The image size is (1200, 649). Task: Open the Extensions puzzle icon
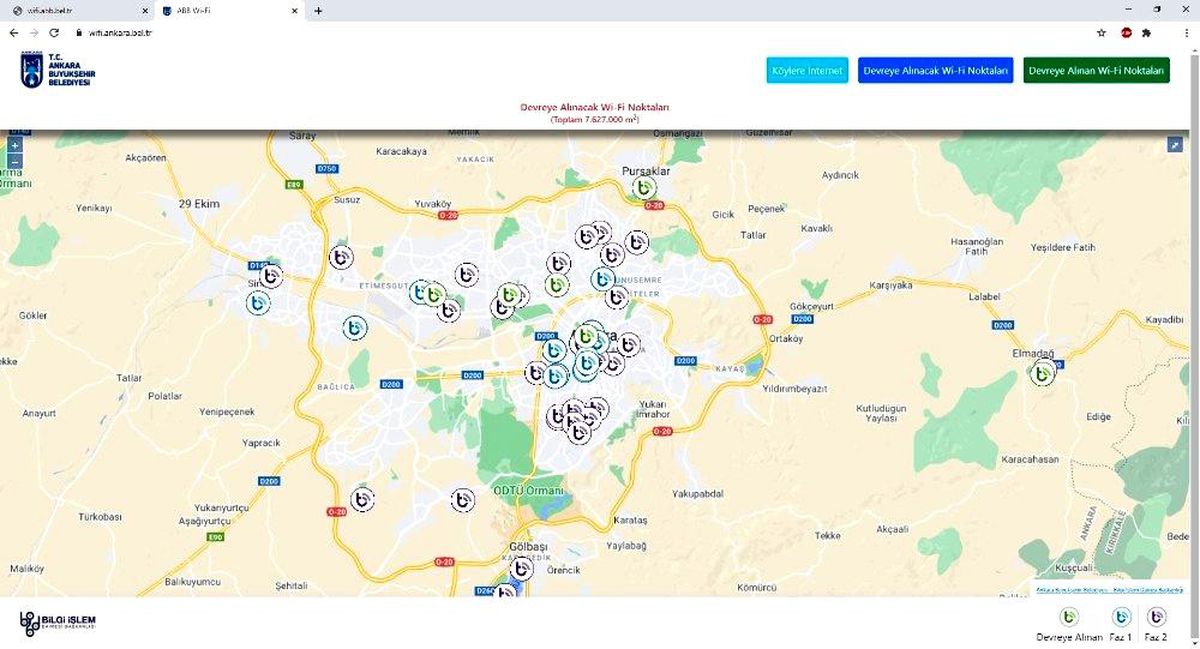[1146, 33]
